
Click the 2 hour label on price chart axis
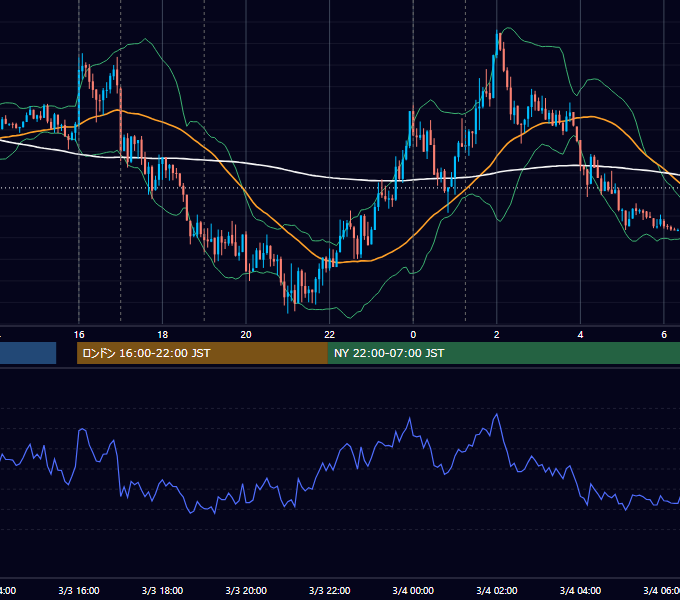pyautogui.click(x=497, y=335)
